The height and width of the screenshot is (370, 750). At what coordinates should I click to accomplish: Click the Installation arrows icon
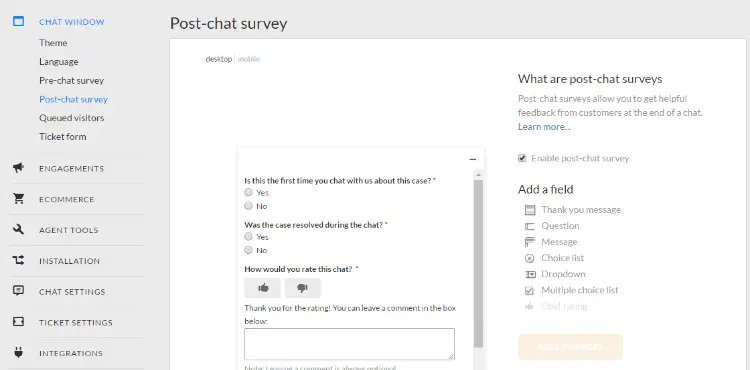18,261
